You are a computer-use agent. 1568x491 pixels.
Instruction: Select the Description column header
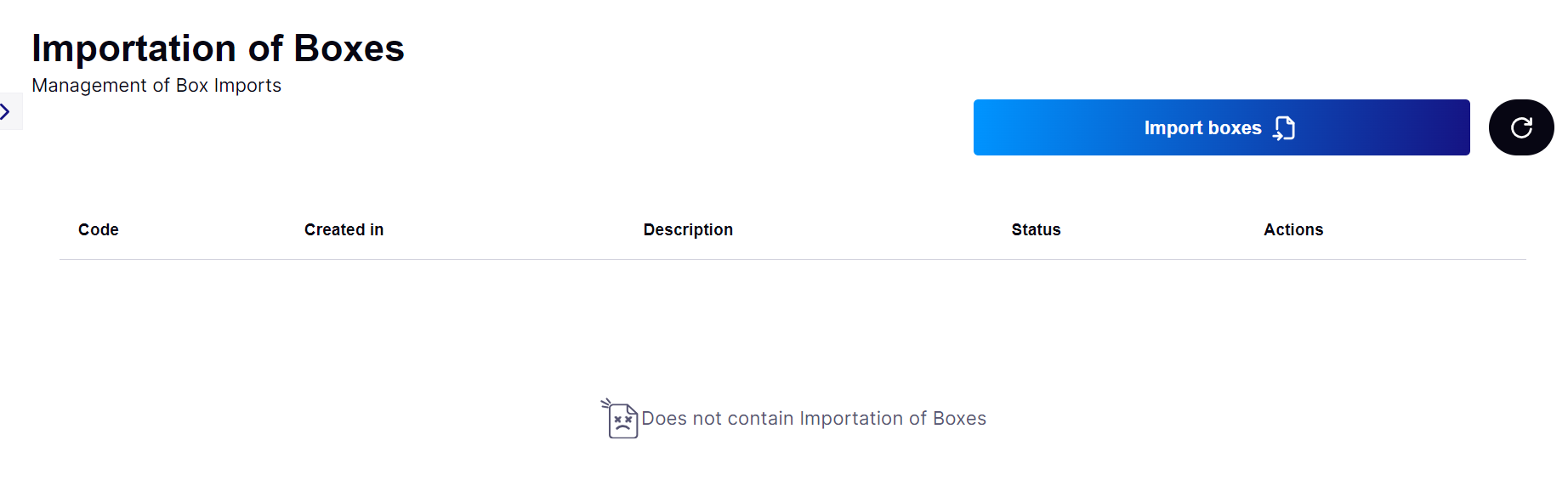[x=688, y=229]
